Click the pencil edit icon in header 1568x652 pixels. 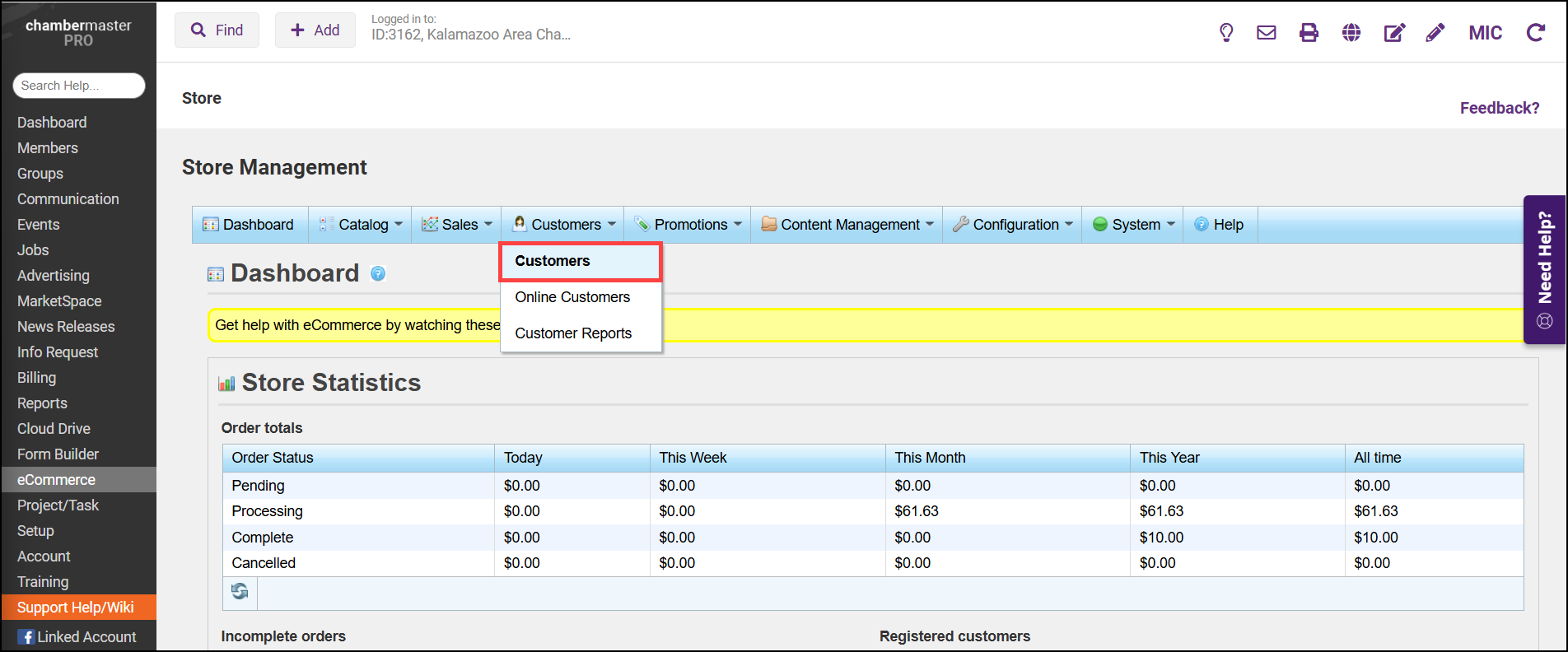(1435, 33)
